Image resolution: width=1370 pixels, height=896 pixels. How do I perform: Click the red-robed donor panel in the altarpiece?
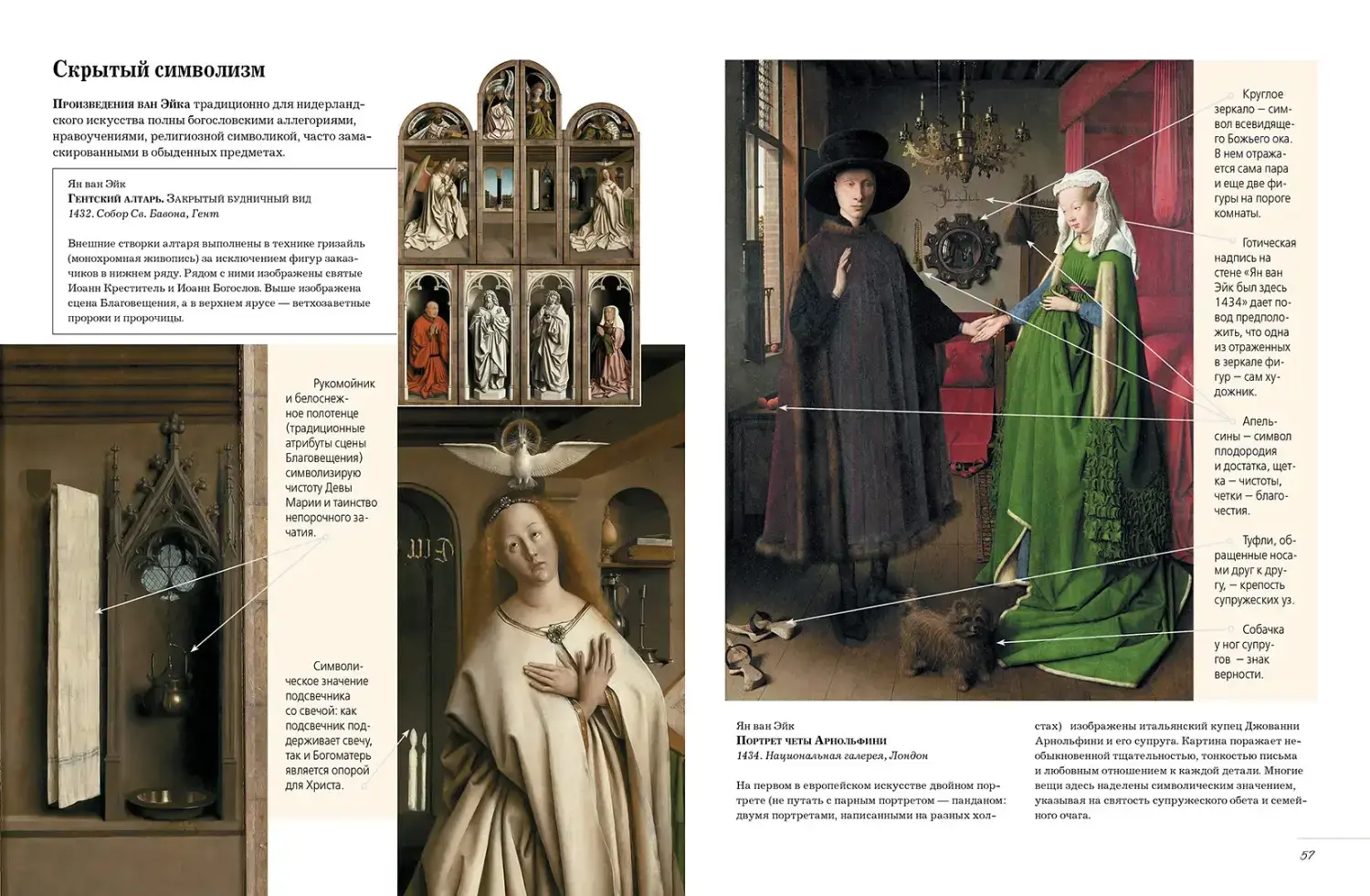[x=429, y=336]
